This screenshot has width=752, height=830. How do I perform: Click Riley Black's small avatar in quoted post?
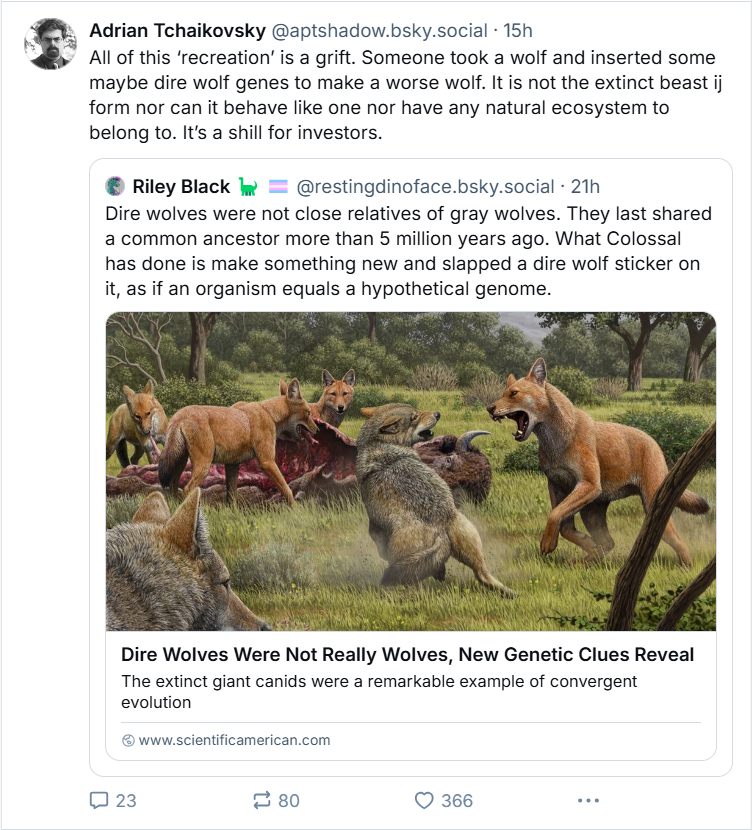tap(116, 186)
